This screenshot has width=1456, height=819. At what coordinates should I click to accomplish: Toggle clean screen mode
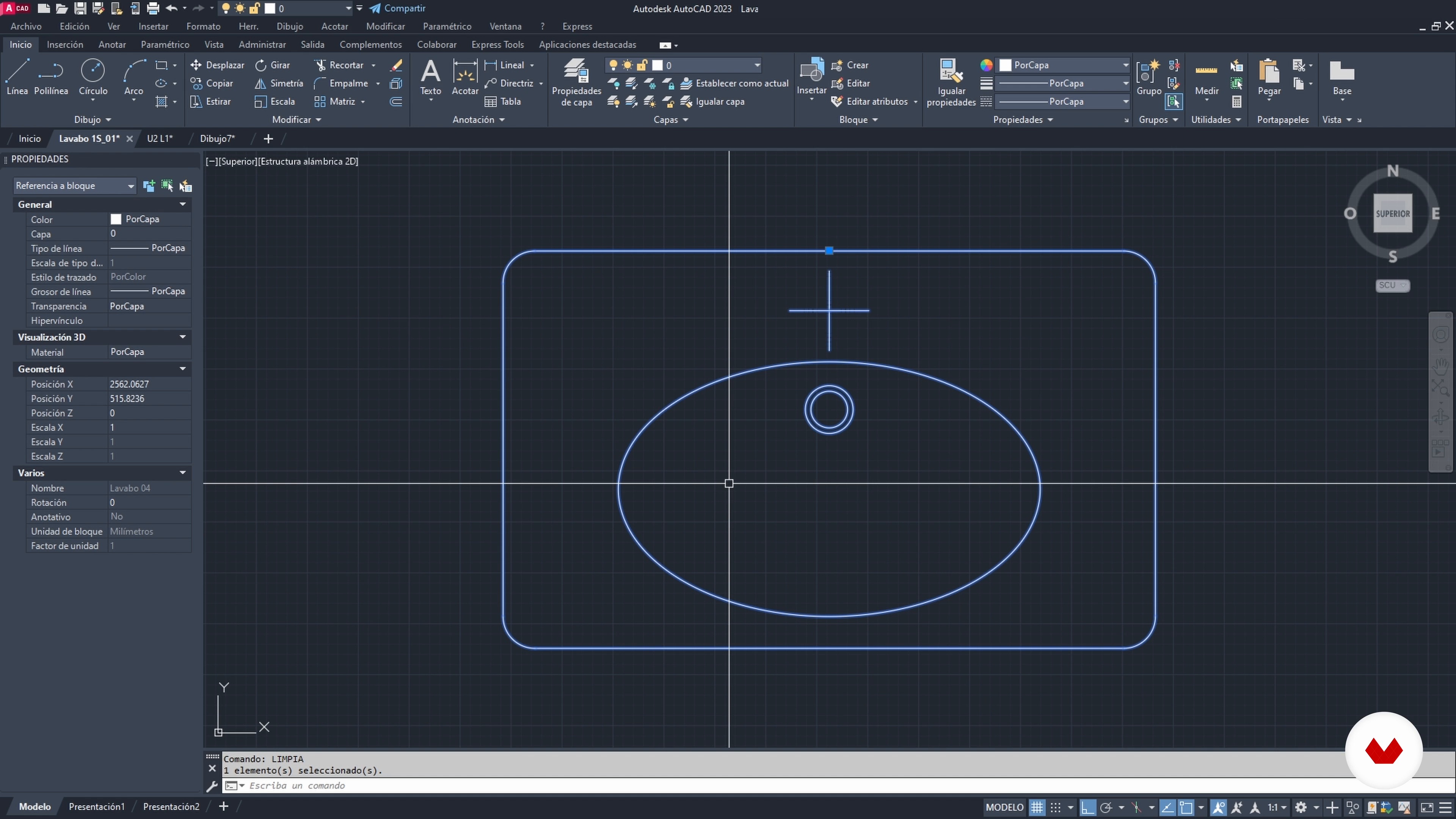click(x=1426, y=807)
